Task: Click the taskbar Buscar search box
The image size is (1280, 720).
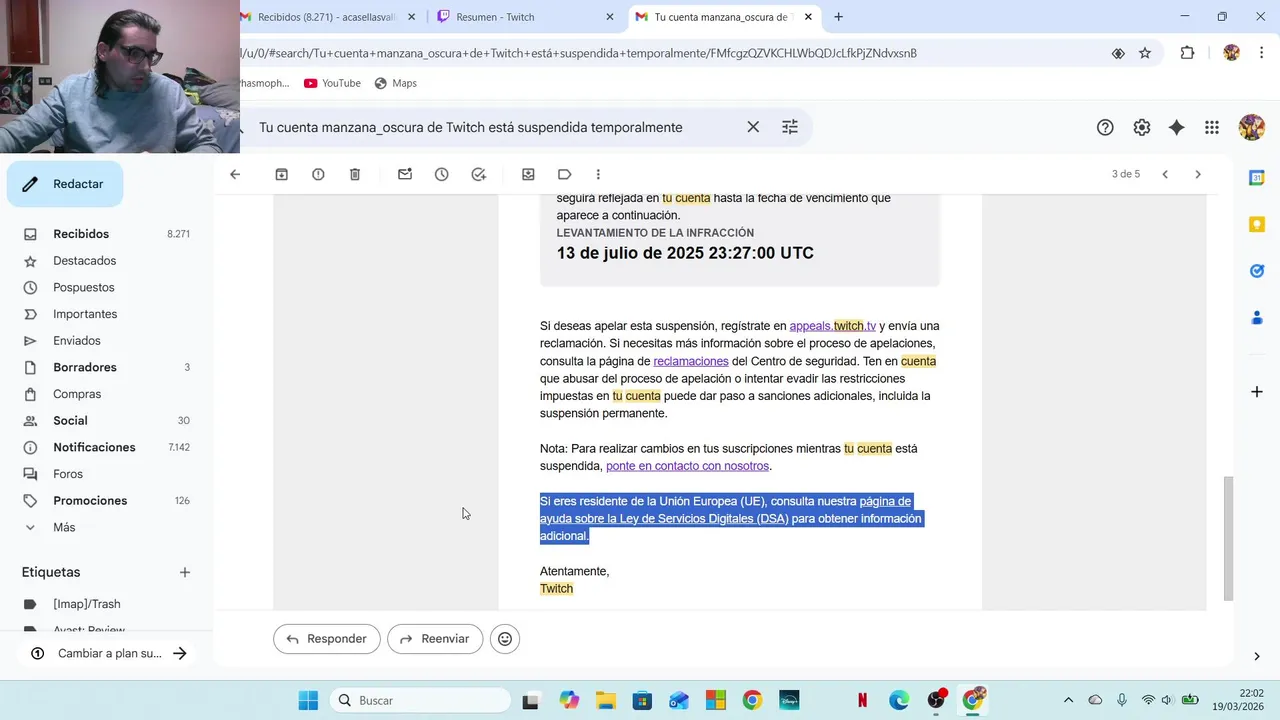Action: click(x=418, y=700)
